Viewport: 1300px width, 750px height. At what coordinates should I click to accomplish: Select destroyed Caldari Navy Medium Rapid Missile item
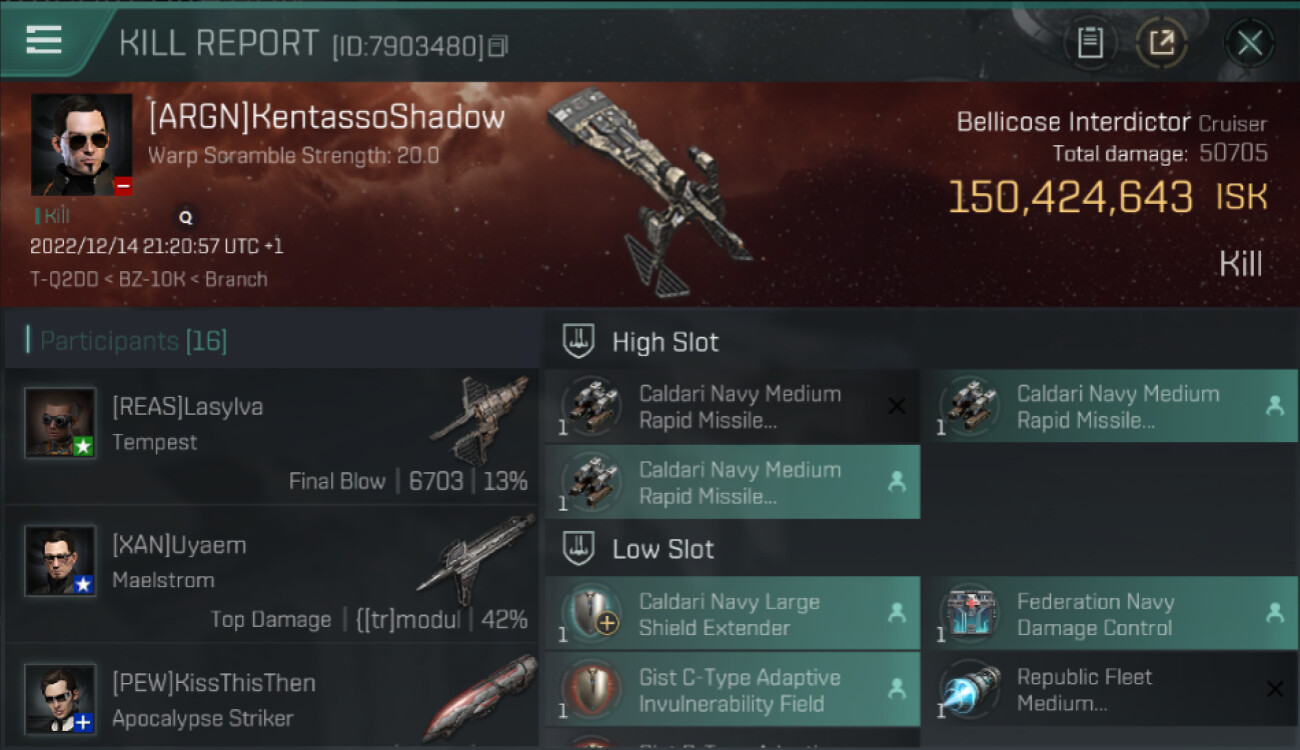point(732,406)
